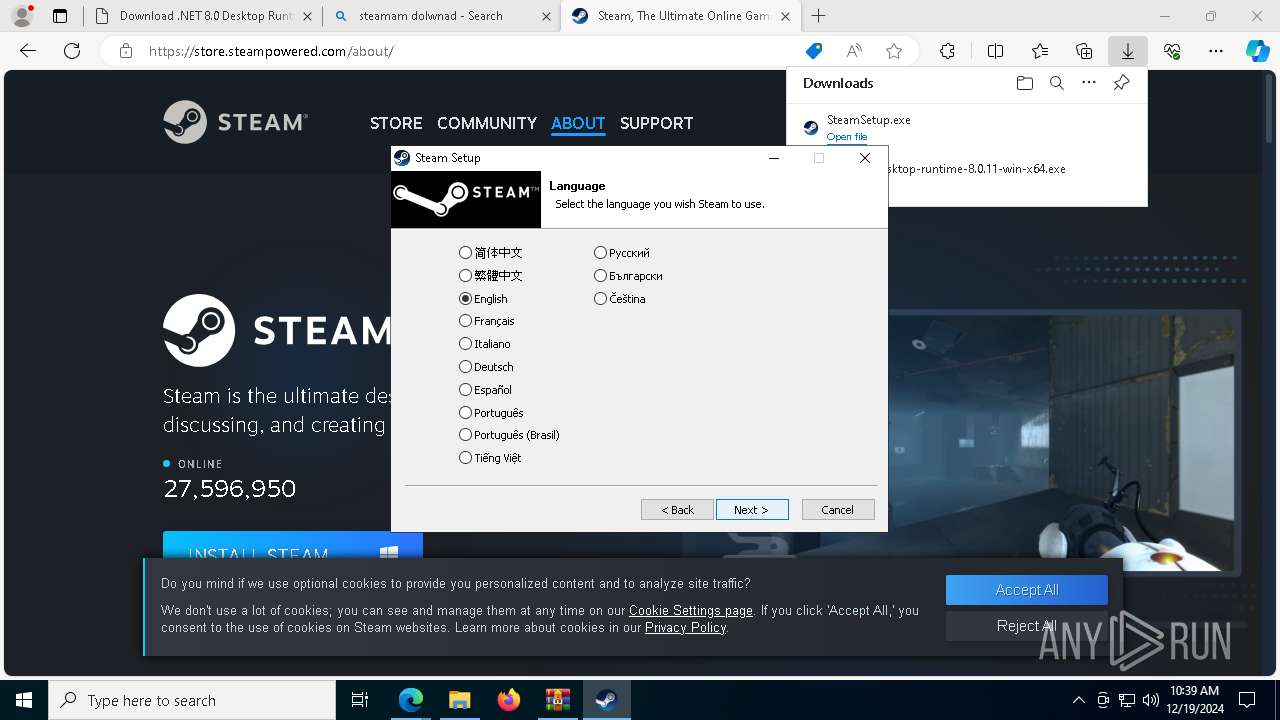
Task: Choose Português (Brasil) option
Action: pos(509,435)
